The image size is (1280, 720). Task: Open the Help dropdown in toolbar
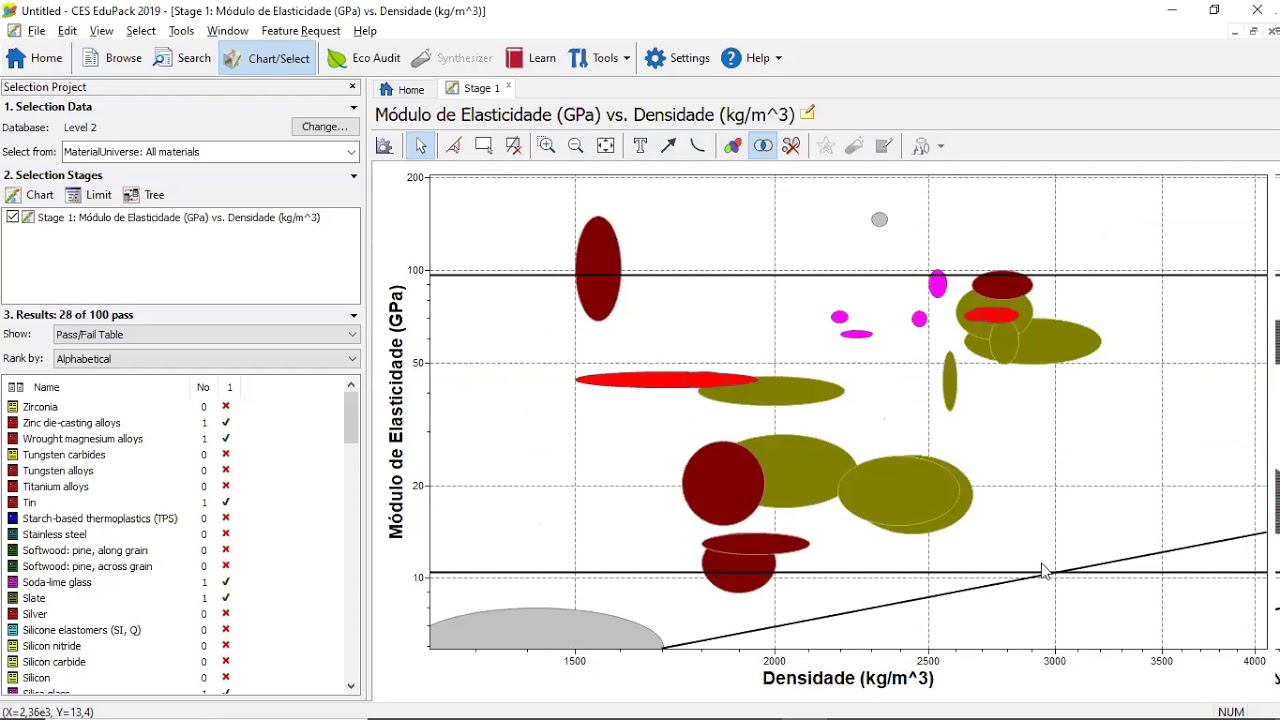point(752,58)
